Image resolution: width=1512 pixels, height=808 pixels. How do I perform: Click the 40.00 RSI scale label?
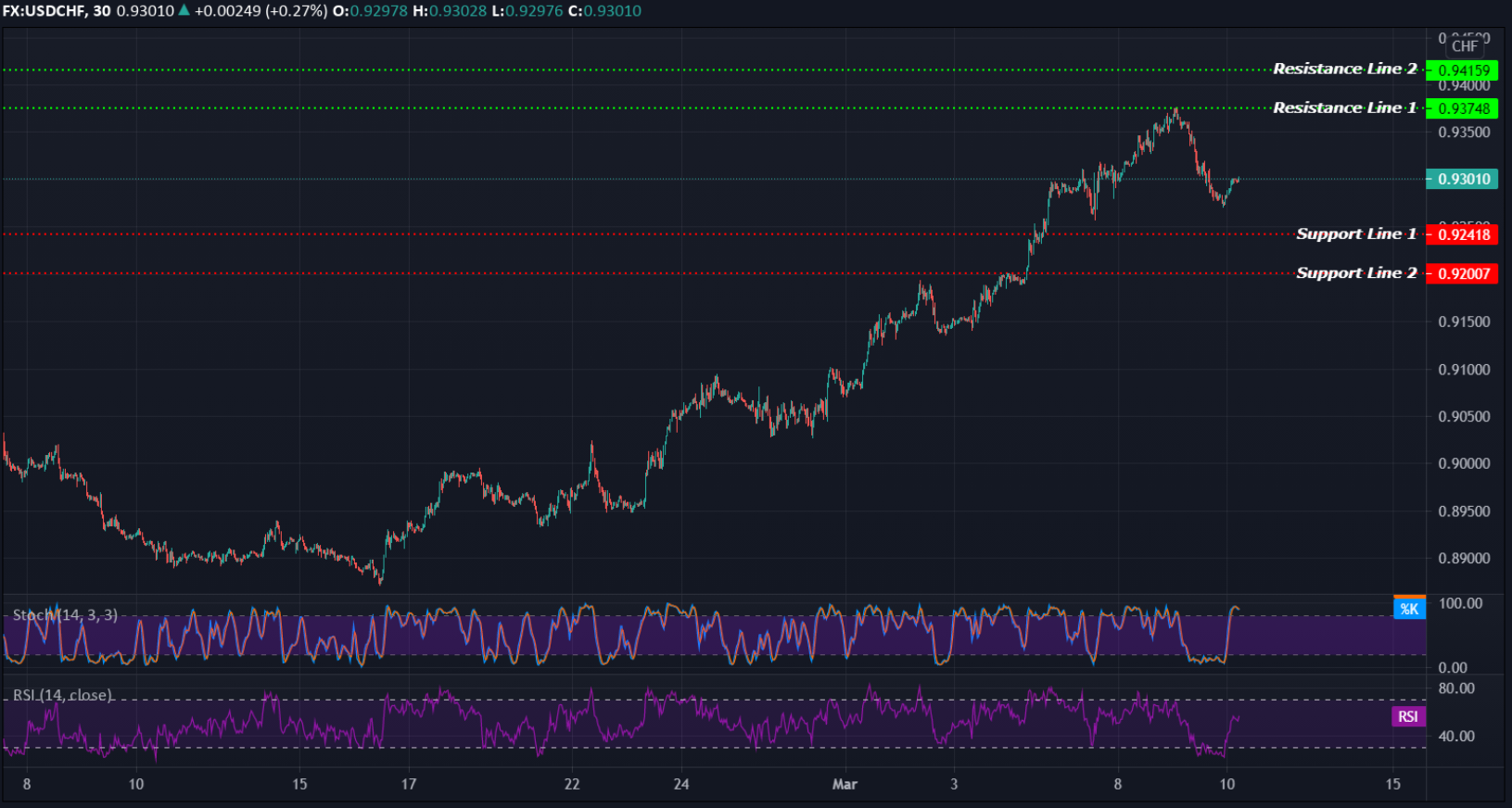click(x=1456, y=737)
